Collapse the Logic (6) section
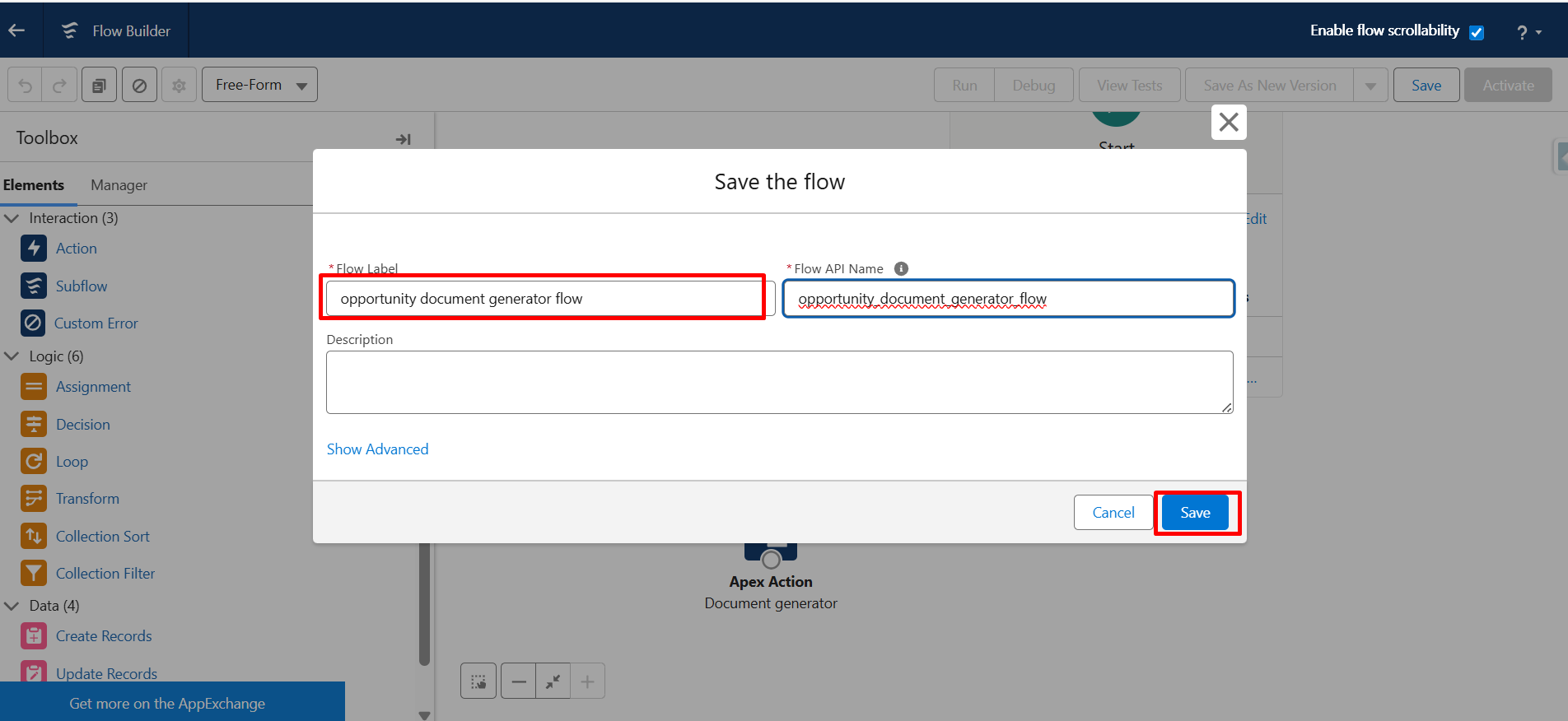The width and height of the screenshot is (1568, 721). click(12, 356)
